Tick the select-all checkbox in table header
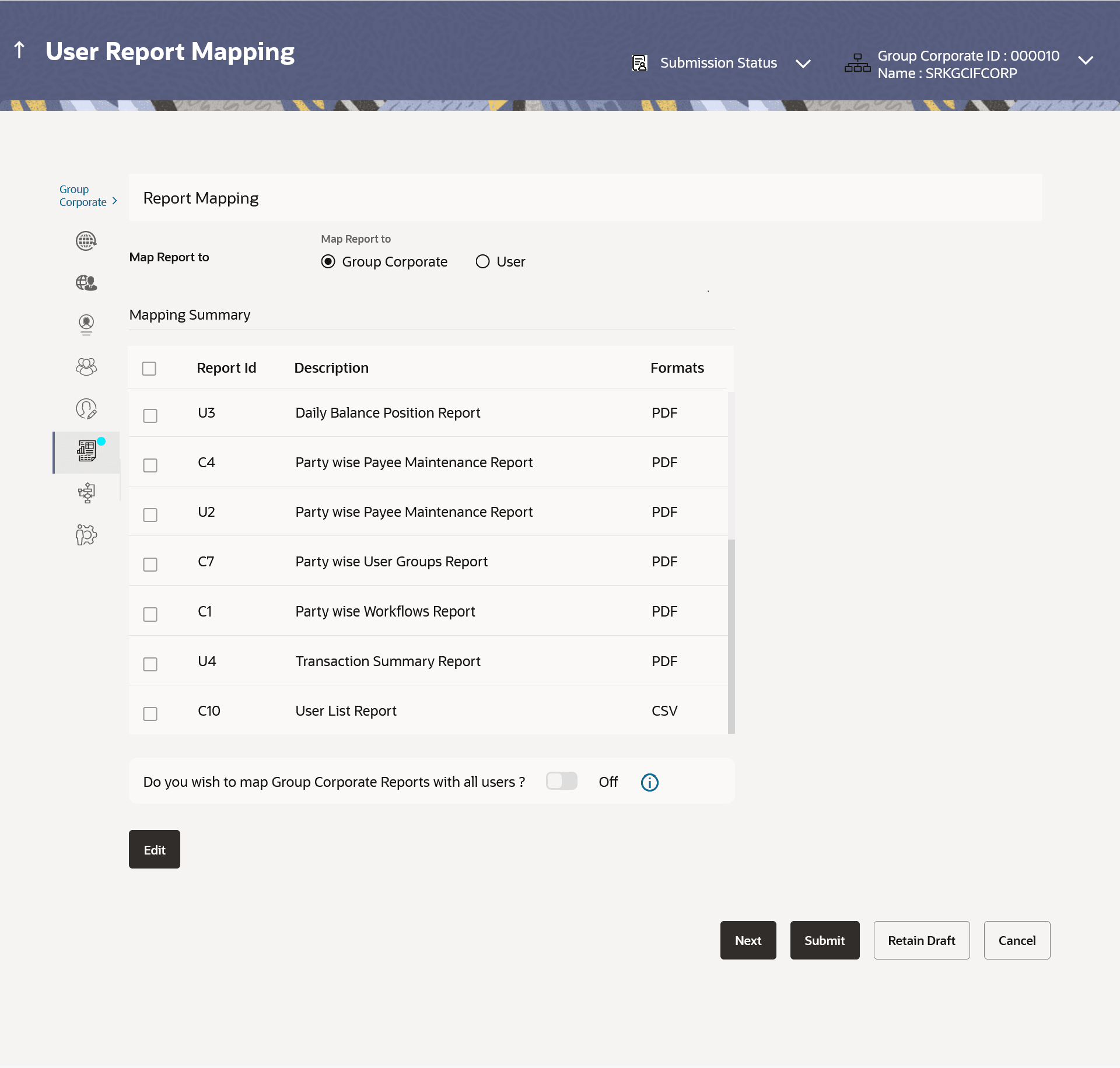Image resolution: width=1120 pixels, height=1068 pixels. coord(149,369)
